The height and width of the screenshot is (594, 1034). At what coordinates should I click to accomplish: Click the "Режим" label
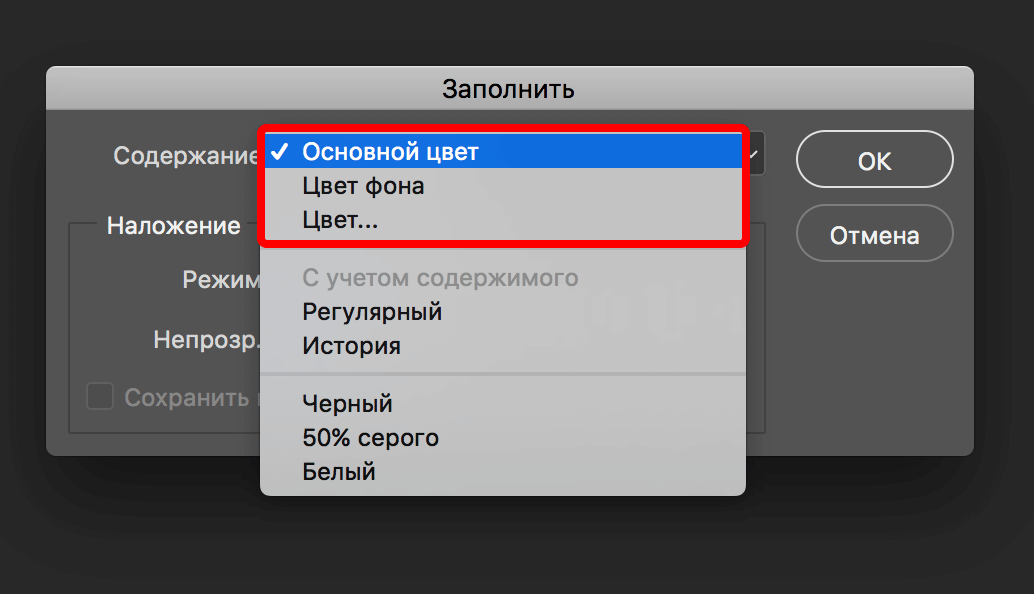coord(220,280)
